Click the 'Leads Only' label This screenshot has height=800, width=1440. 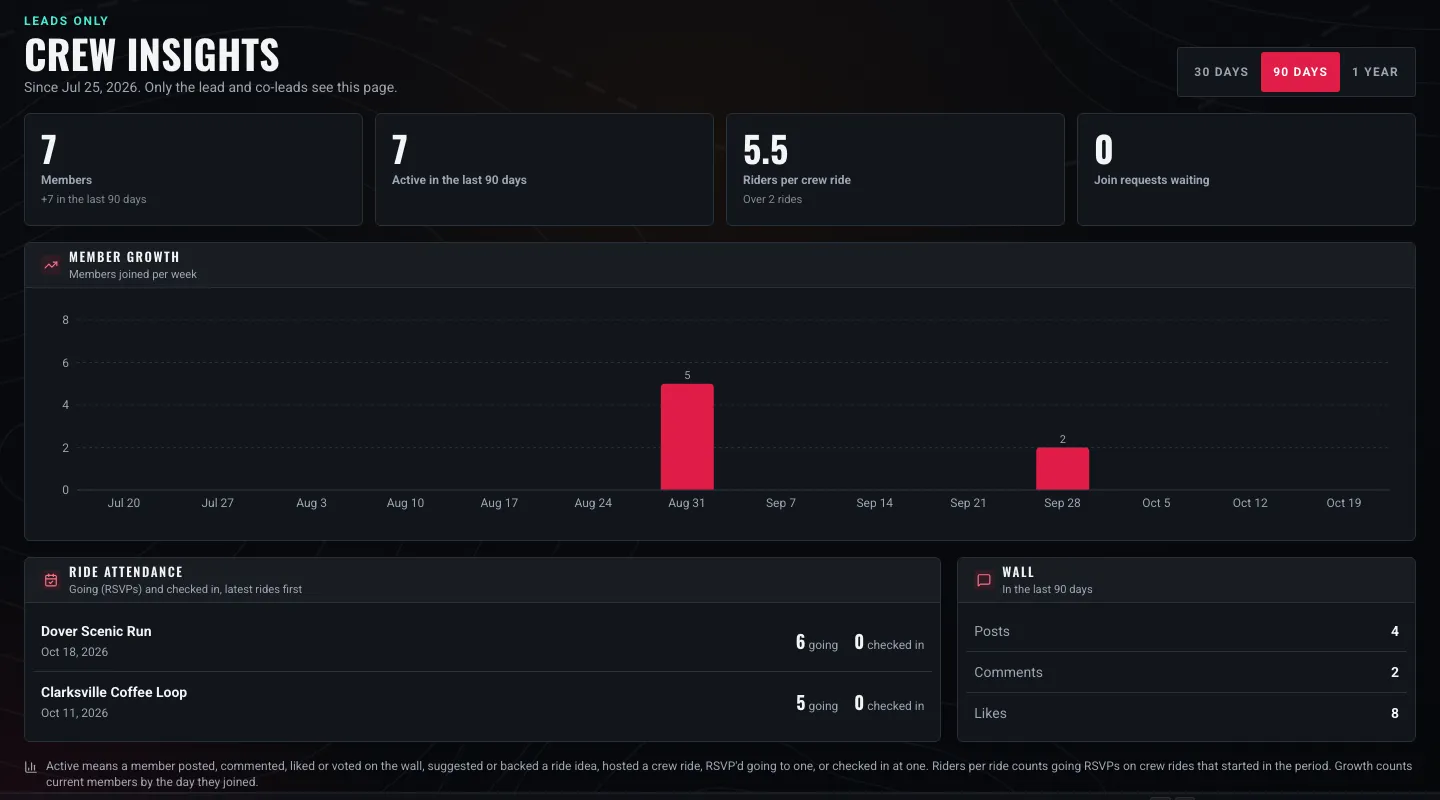[66, 21]
